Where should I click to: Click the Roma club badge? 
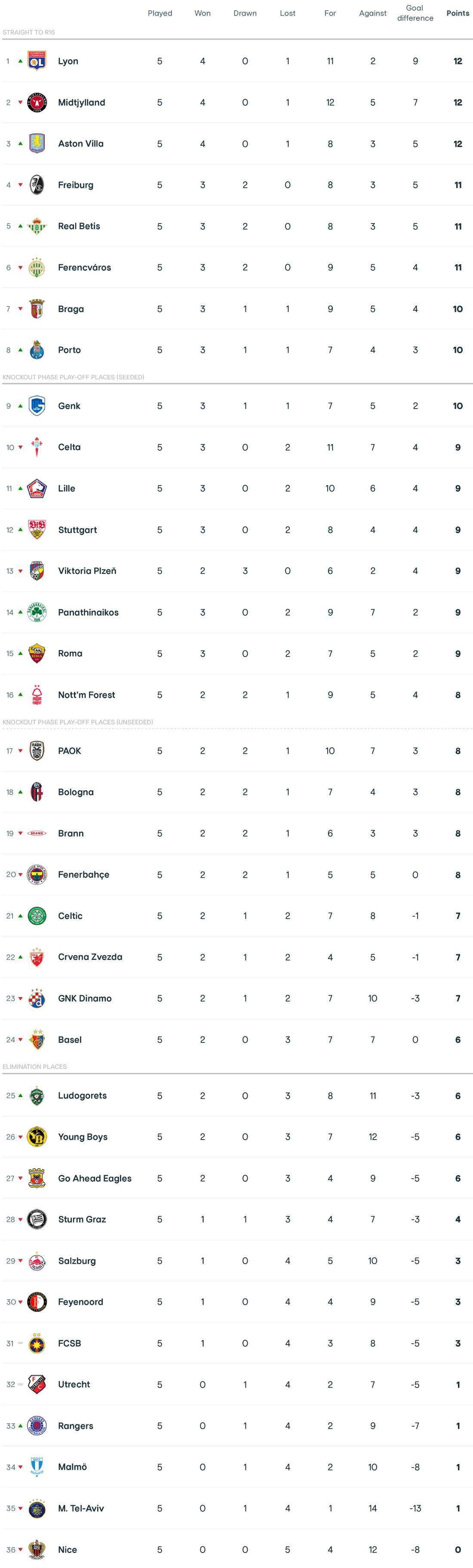(x=37, y=653)
